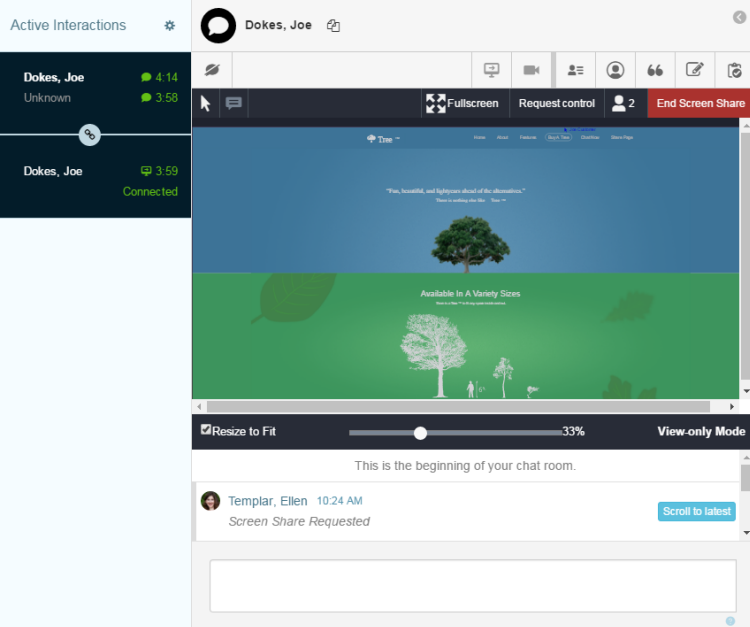Uncheck the Resize to Fit checkbox
The width and height of the screenshot is (750, 627).
[206, 430]
